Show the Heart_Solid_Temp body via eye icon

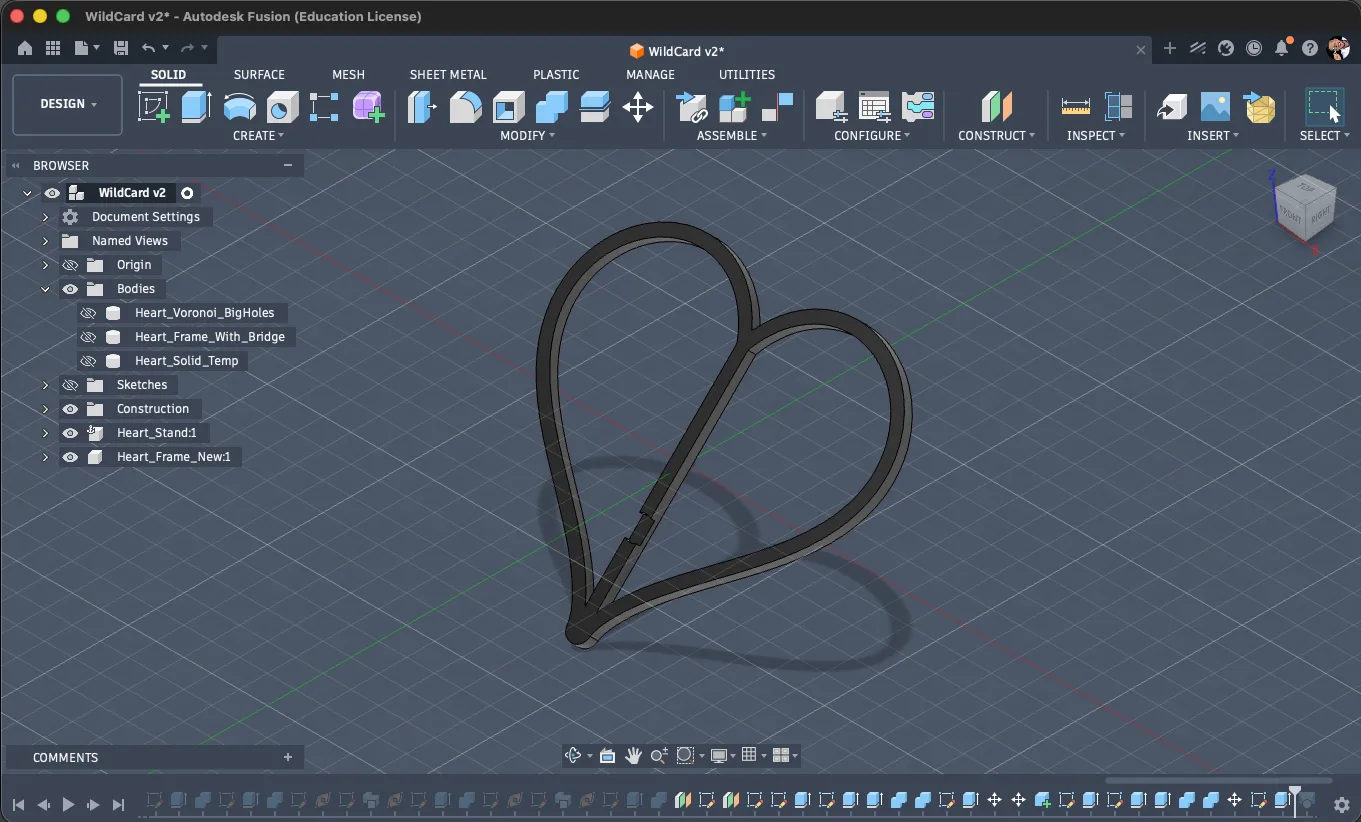pyautogui.click(x=88, y=361)
